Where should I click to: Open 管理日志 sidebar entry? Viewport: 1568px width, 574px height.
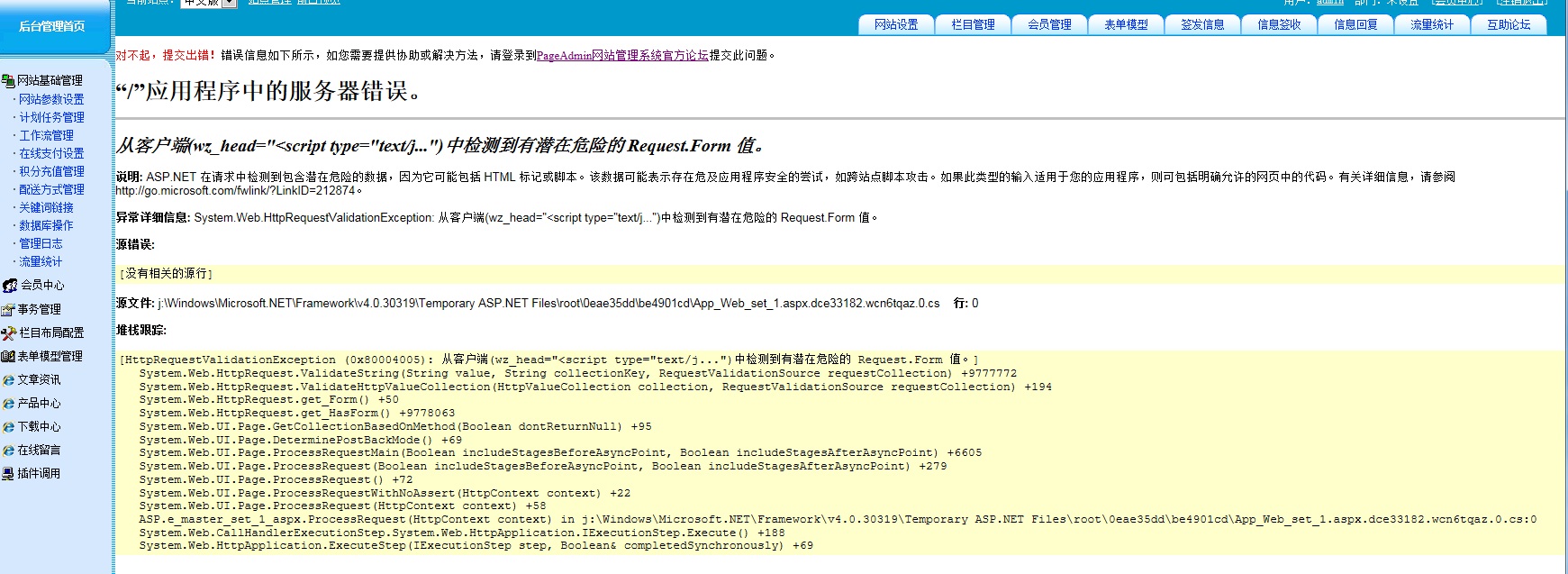41,243
